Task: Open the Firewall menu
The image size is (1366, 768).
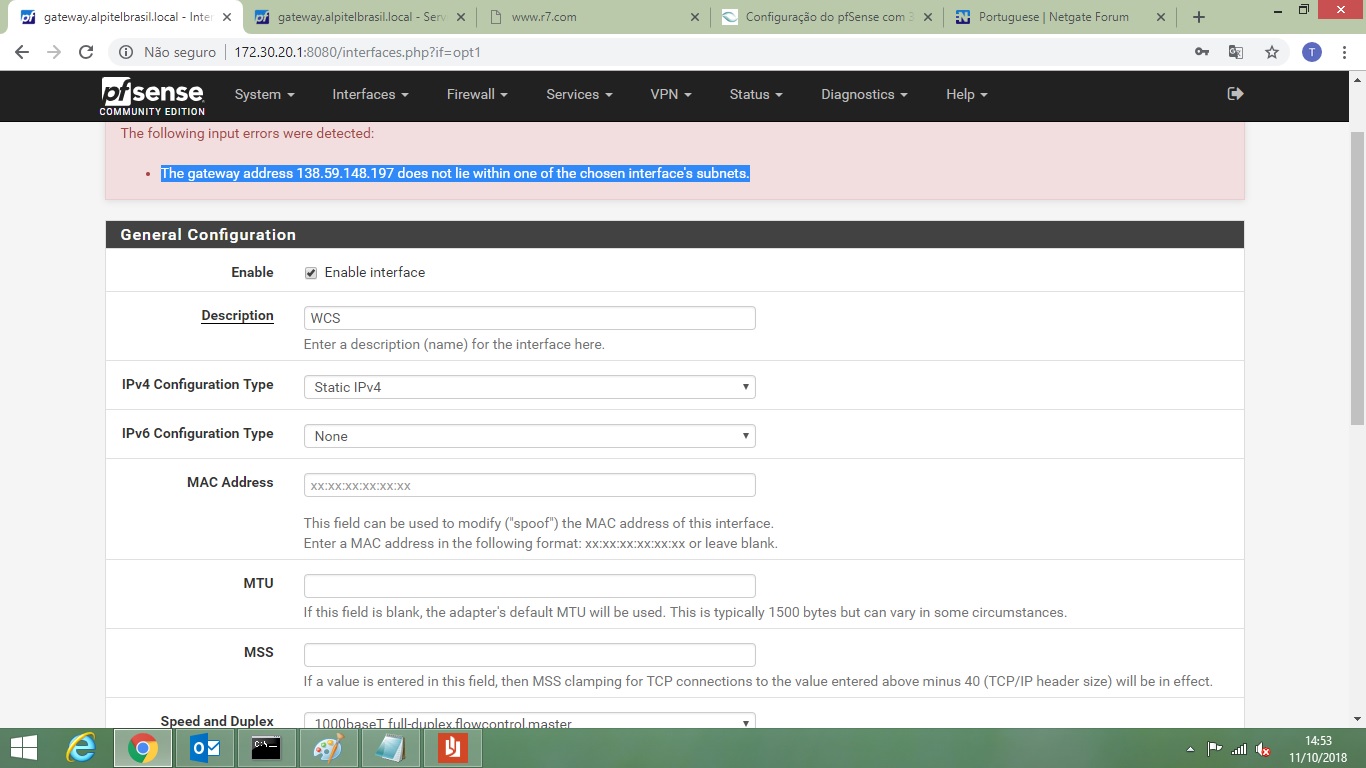Action: tap(477, 94)
